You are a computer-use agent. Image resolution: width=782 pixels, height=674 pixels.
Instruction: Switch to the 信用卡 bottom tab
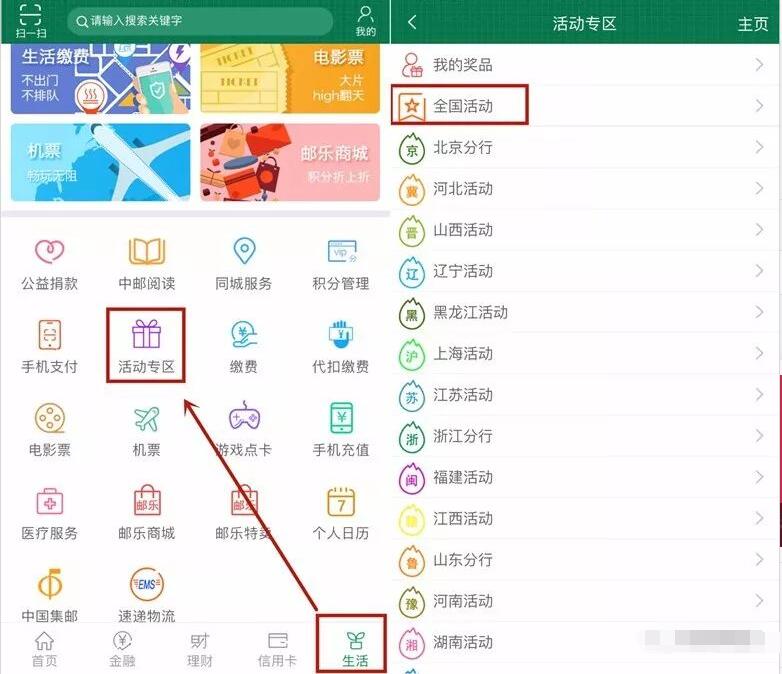[x=277, y=649]
